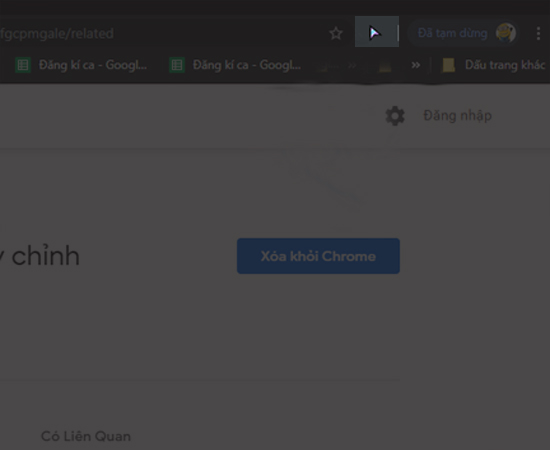Switch to Có Liên Quan tab
The height and width of the screenshot is (450, 550).
[x=86, y=436]
